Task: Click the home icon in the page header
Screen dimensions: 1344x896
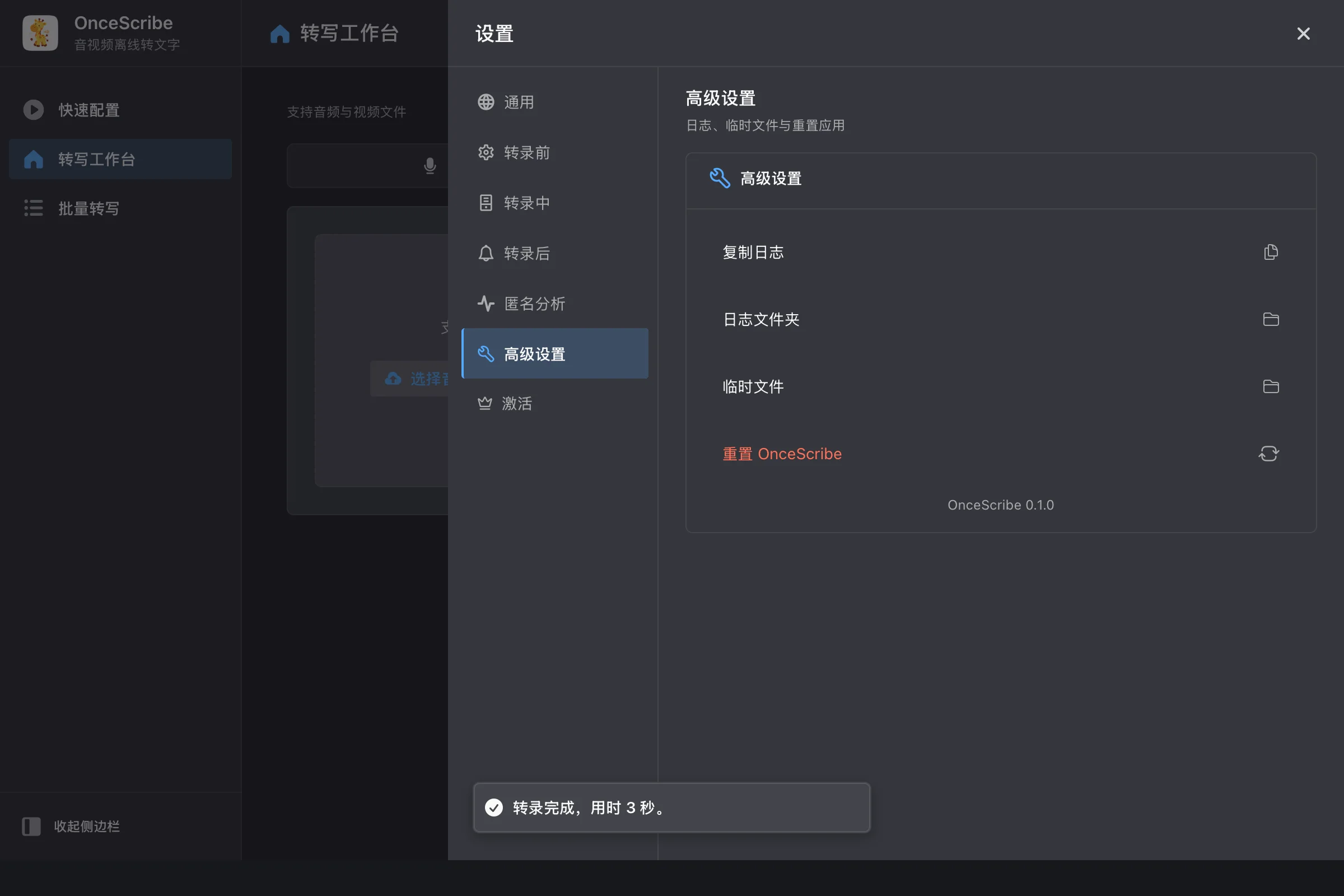Action: click(x=279, y=33)
